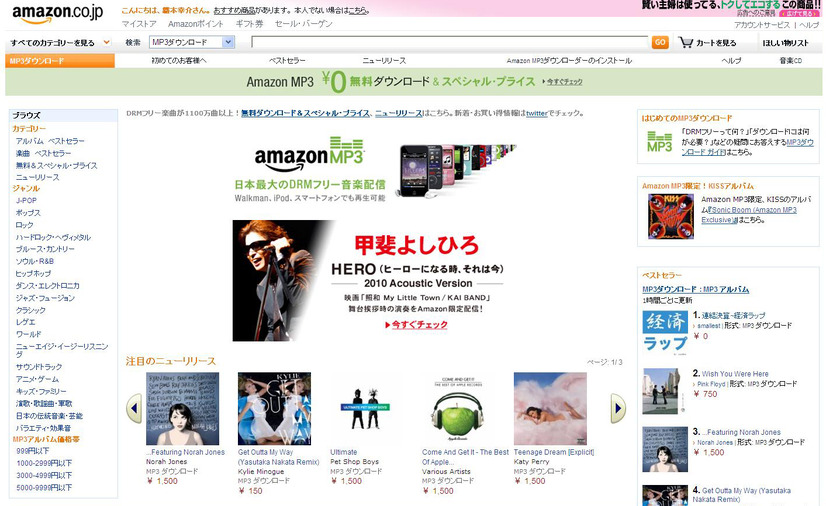Viewport: 826px width, 506px height.
Task: Click Sonic Boom (Amazon MP3 Exclusive) link
Action: [749, 215]
